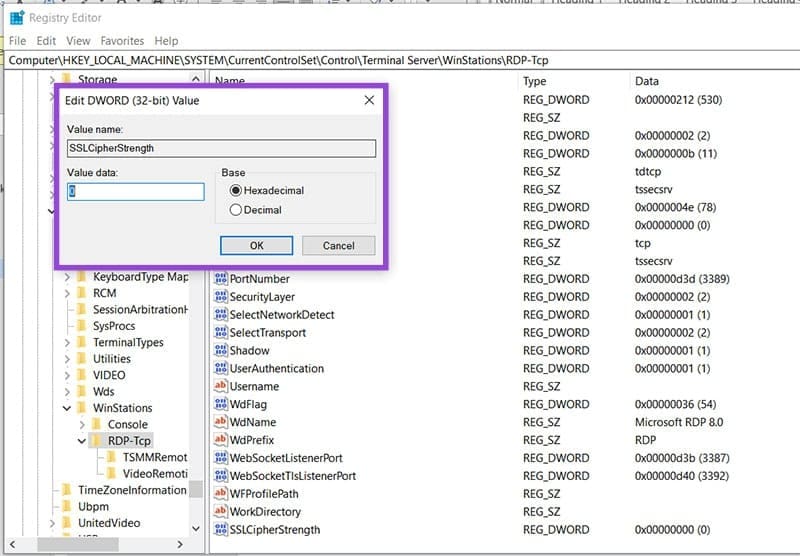Open the View menu
The image size is (800, 556).
pyautogui.click(x=78, y=41)
